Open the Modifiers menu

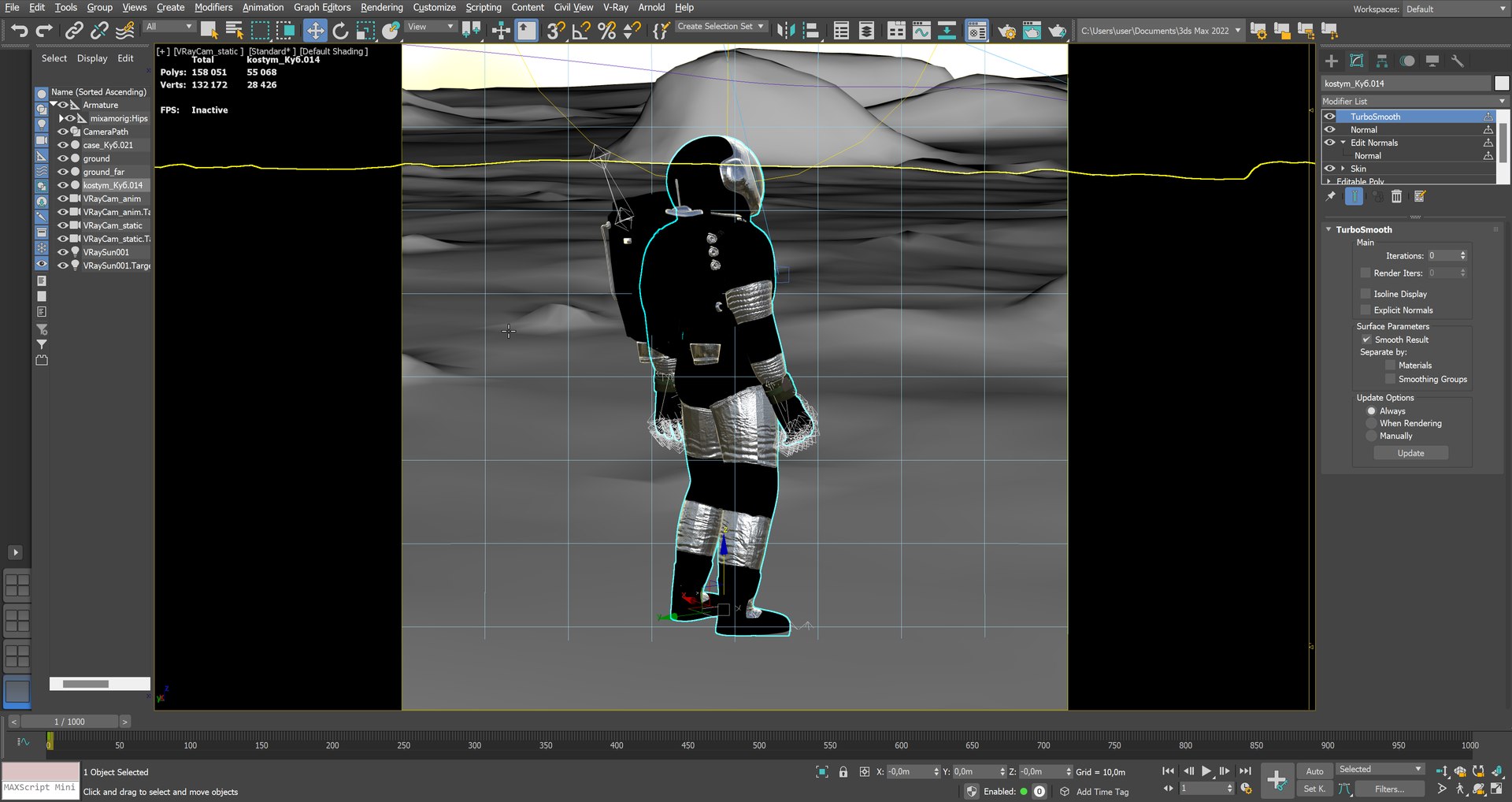pyautogui.click(x=213, y=8)
